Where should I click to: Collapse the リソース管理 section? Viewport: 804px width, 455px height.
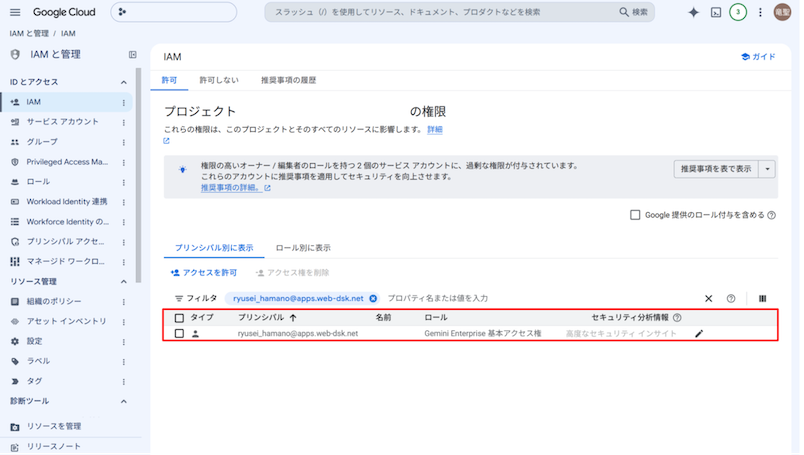click(x=124, y=282)
